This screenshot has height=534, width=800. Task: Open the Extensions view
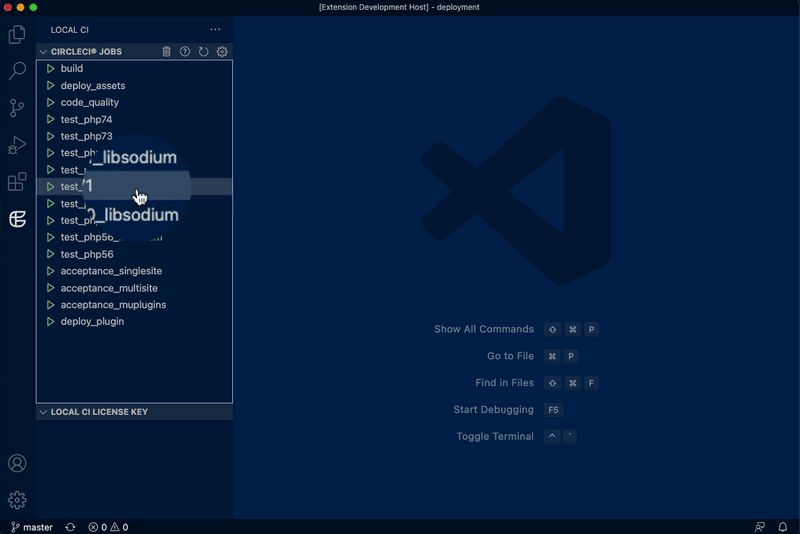coord(17,182)
